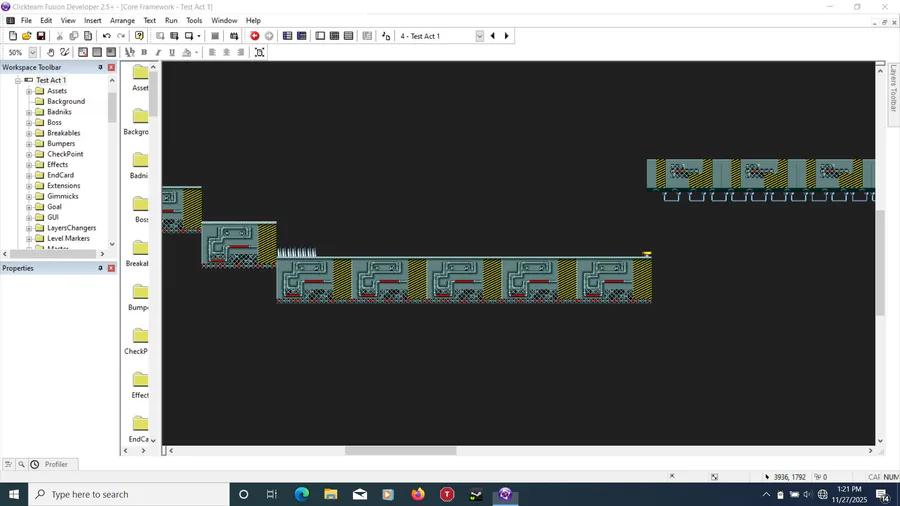Open the 50% zoom level dropdown
The height and width of the screenshot is (506, 900).
pyautogui.click(x=33, y=52)
